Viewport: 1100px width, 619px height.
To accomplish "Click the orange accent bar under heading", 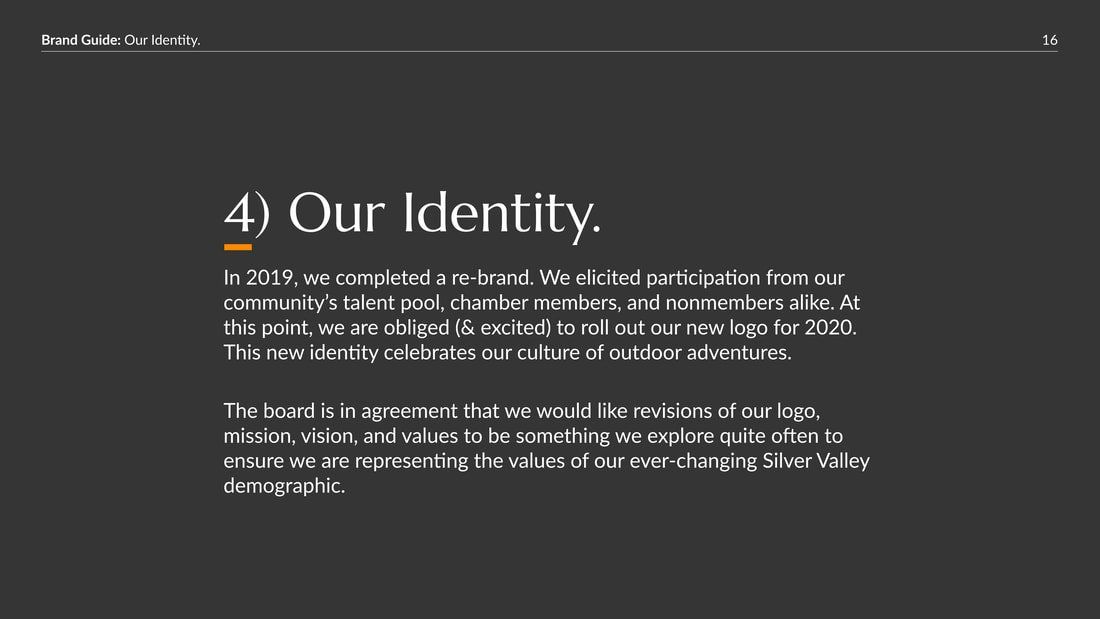I will (238, 247).
